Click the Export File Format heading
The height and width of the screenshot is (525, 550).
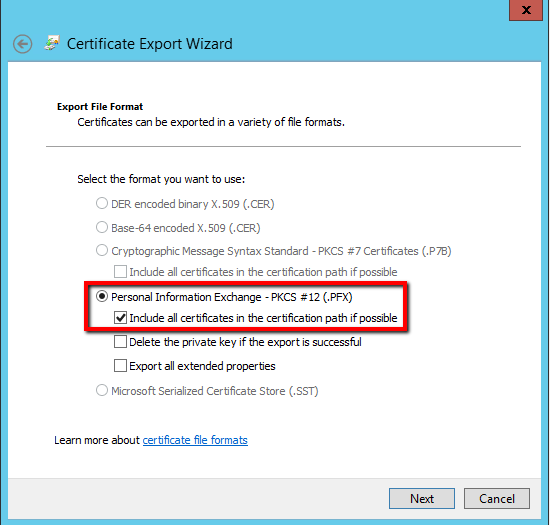[100, 107]
